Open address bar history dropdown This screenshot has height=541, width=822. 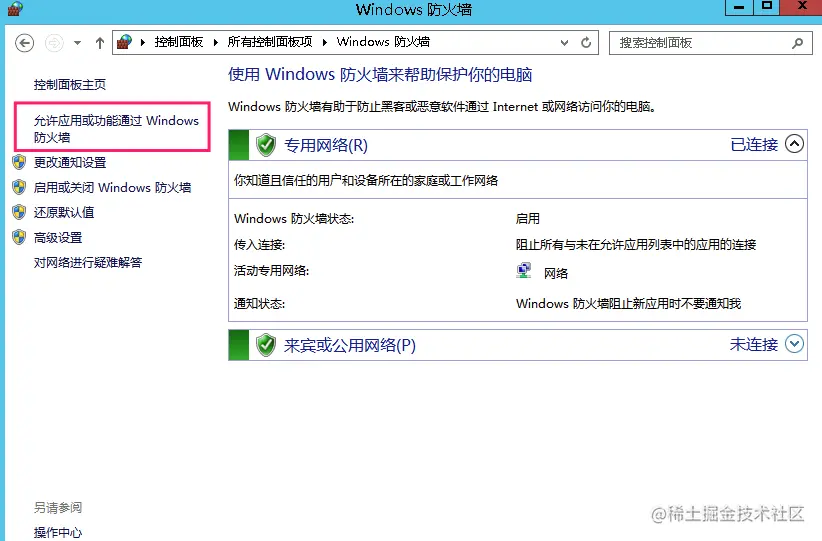[564, 43]
